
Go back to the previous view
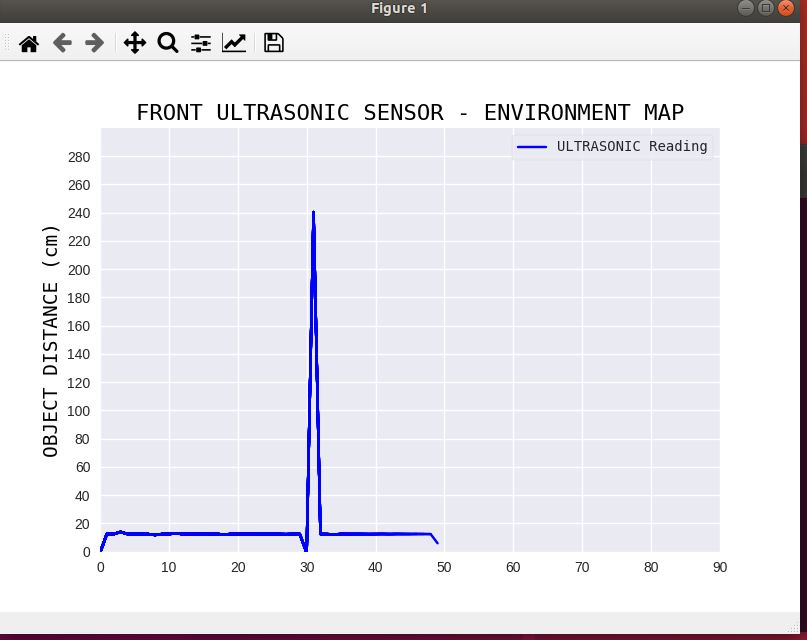click(x=62, y=43)
